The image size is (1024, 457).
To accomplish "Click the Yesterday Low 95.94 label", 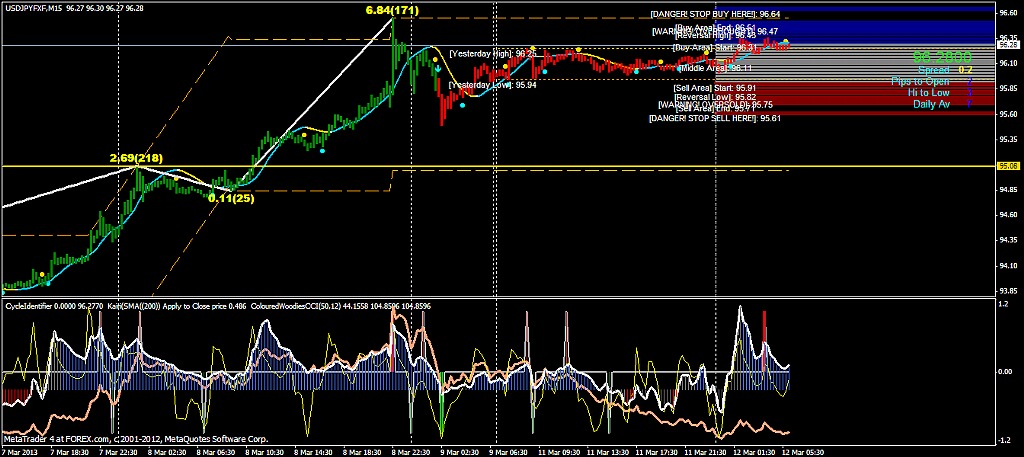I will pos(492,86).
